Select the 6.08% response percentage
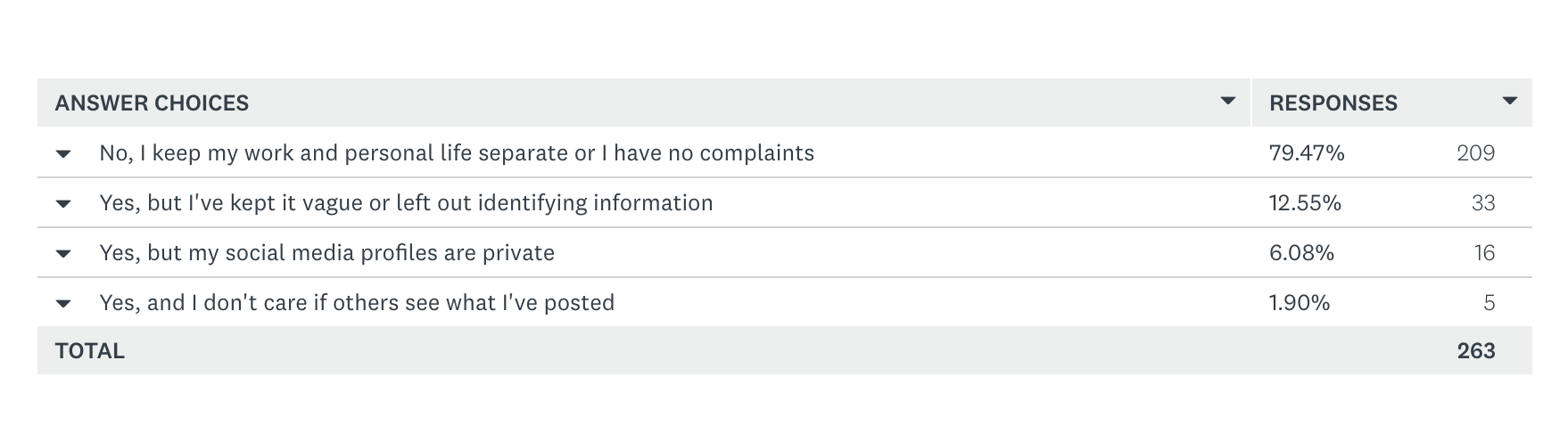The image size is (1568, 426). 1301,253
